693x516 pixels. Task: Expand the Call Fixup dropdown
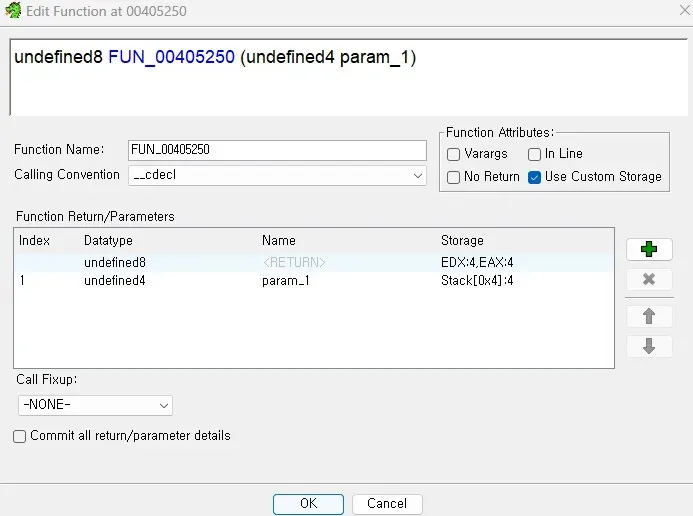click(x=96, y=405)
